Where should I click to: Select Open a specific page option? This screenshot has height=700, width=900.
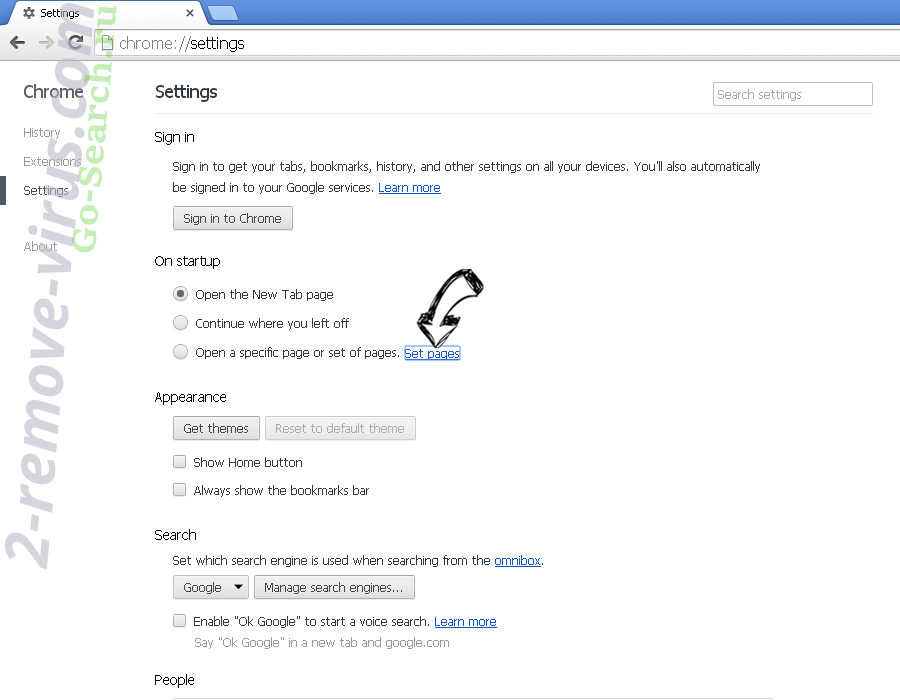pyautogui.click(x=180, y=352)
